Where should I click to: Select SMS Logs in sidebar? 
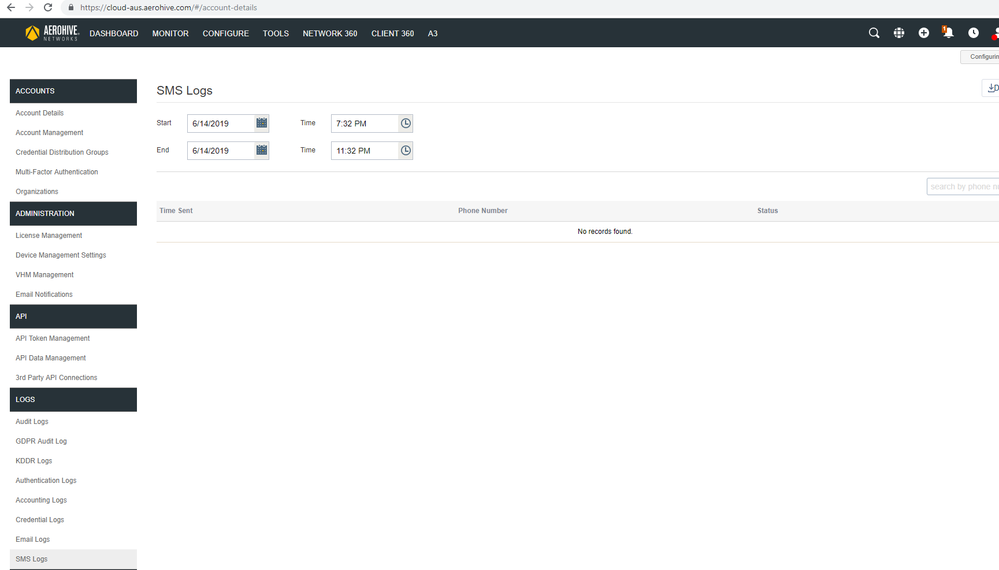coord(73,559)
